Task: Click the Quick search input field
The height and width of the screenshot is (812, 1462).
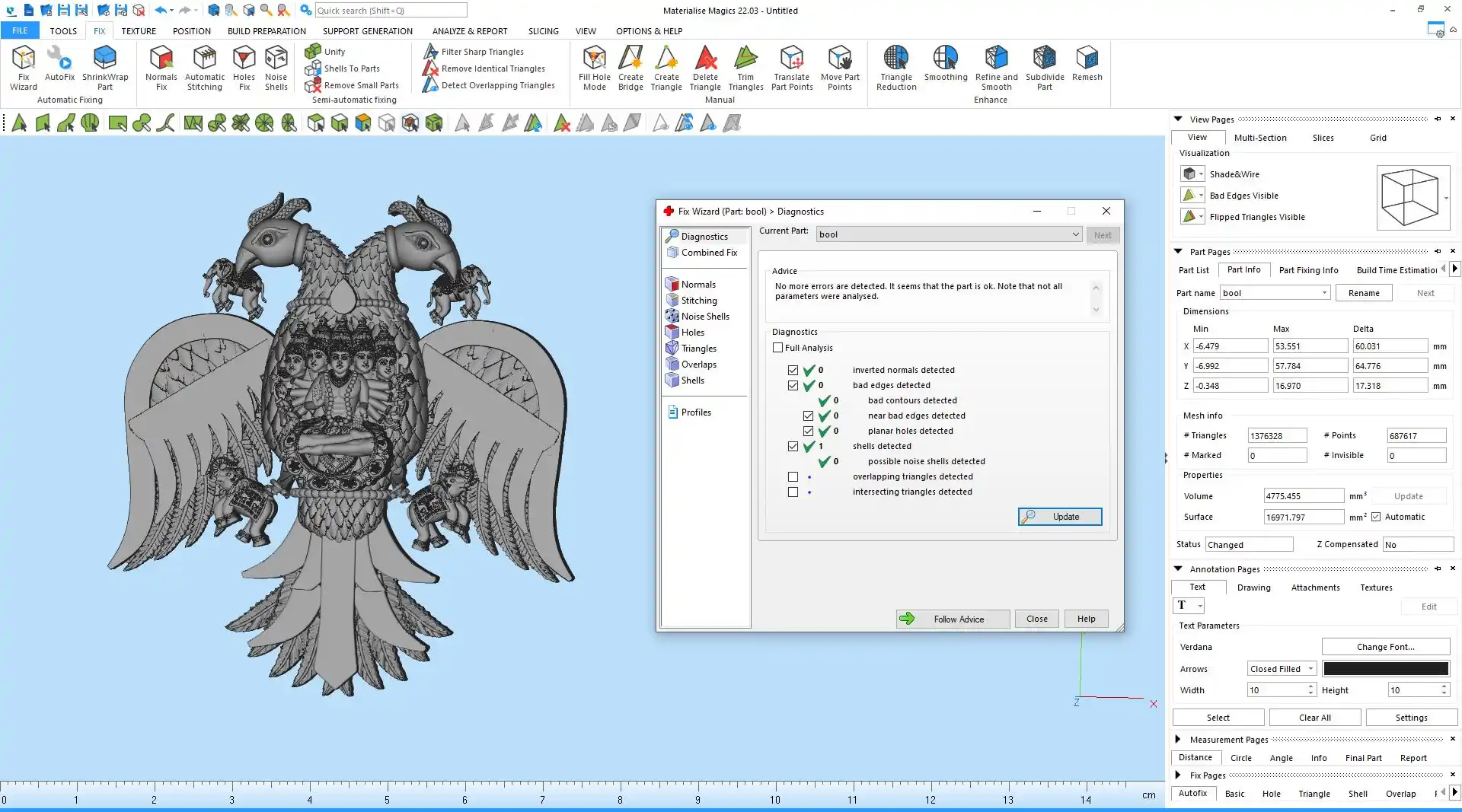Action: [391, 11]
